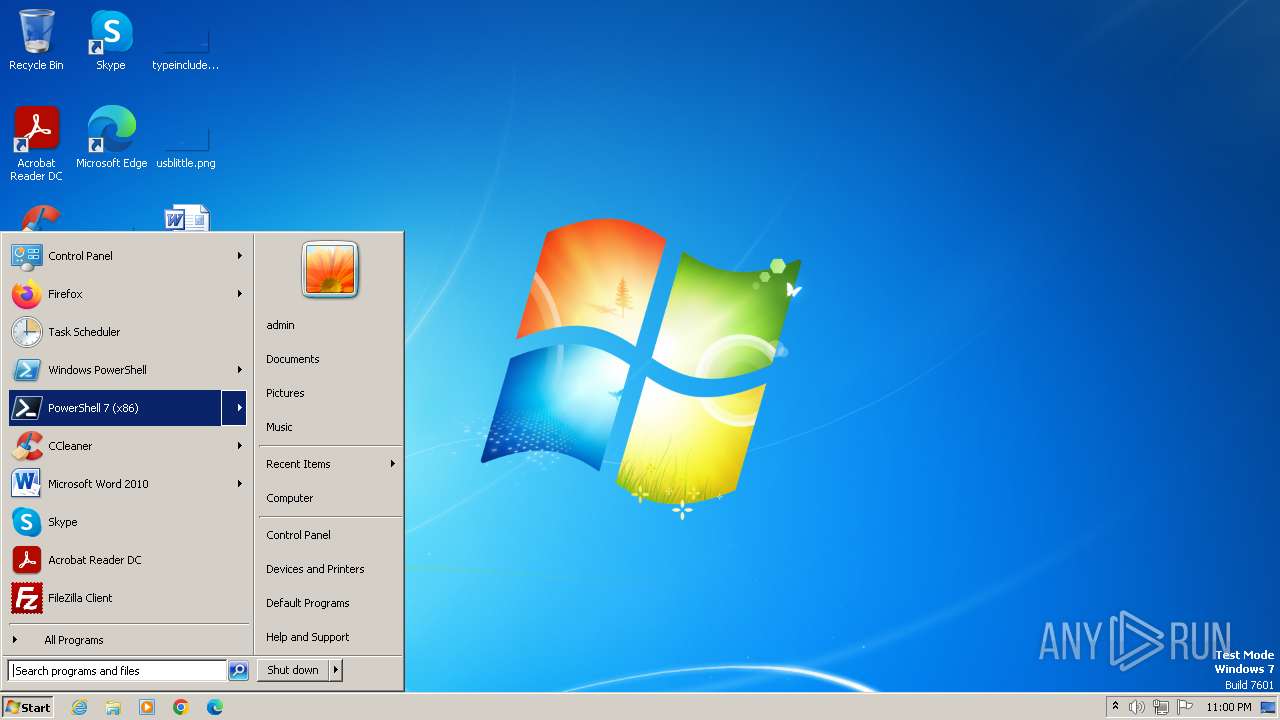Open Windows PowerShell entry in Start menu
1280x720 pixels.
128,370
